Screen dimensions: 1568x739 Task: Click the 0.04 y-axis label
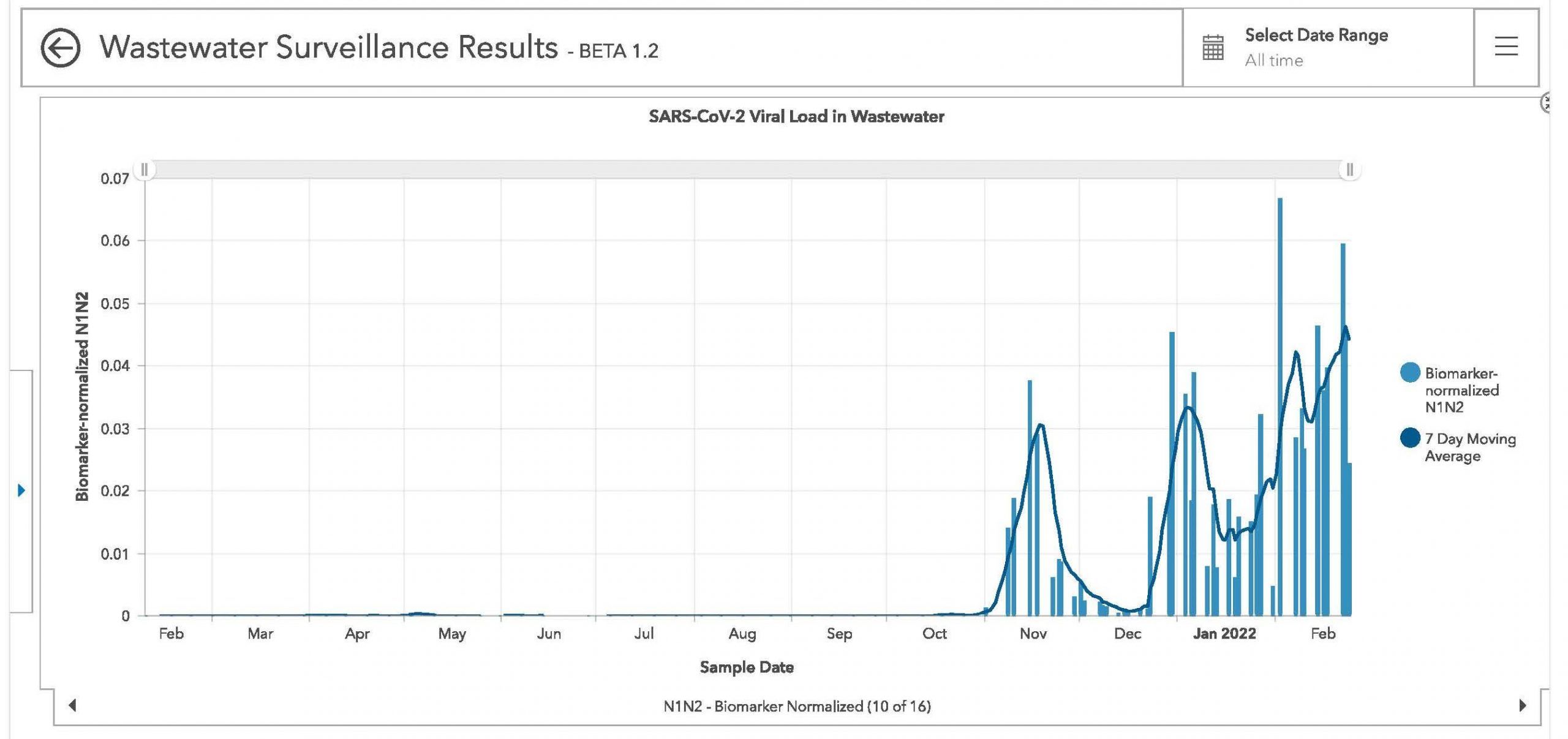pos(115,366)
